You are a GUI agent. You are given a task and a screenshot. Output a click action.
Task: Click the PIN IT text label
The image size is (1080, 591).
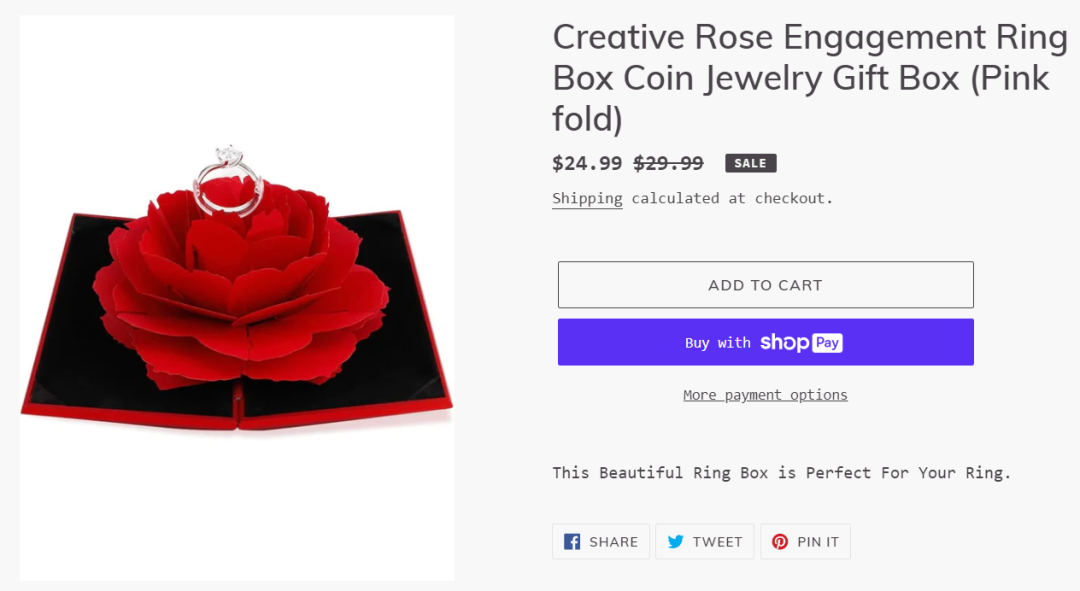pos(818,542)
